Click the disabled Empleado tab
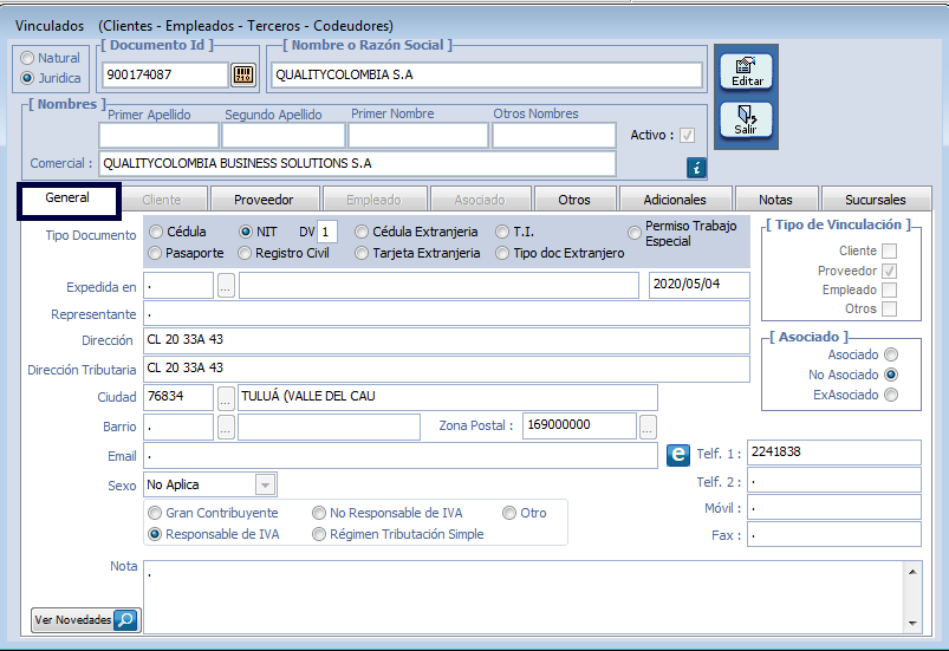The image size is (949, 651). coord(373,200)
